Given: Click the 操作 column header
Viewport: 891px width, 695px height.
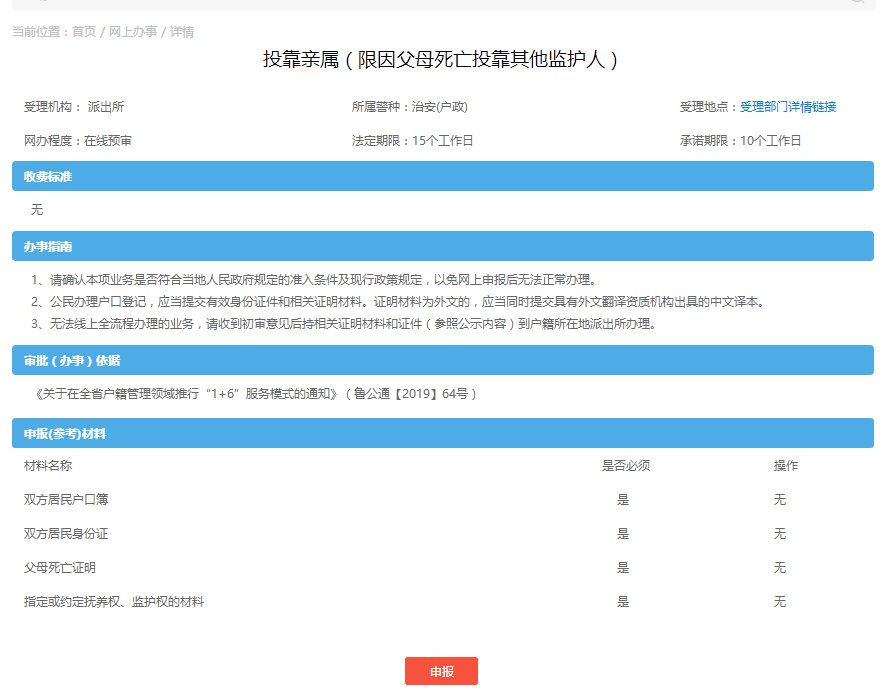Looking at the screenshot, I should 786,466.
